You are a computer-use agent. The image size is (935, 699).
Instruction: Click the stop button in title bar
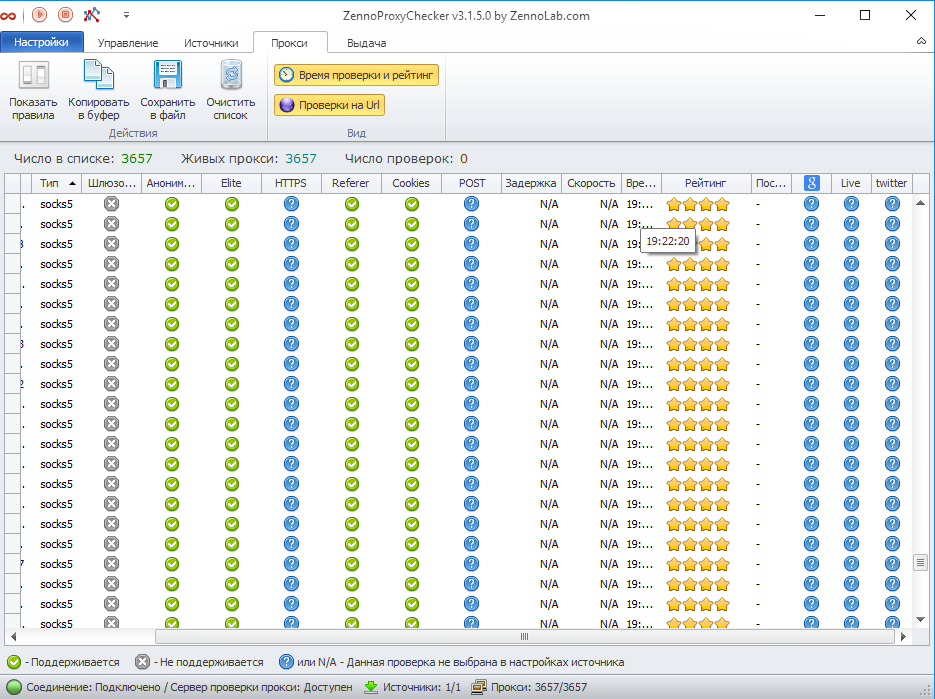(66, 14)
